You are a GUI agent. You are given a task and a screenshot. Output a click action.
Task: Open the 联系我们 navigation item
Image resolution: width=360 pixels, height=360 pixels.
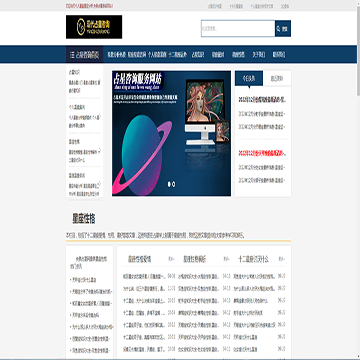pyautogui.click(x=279, y=55)
